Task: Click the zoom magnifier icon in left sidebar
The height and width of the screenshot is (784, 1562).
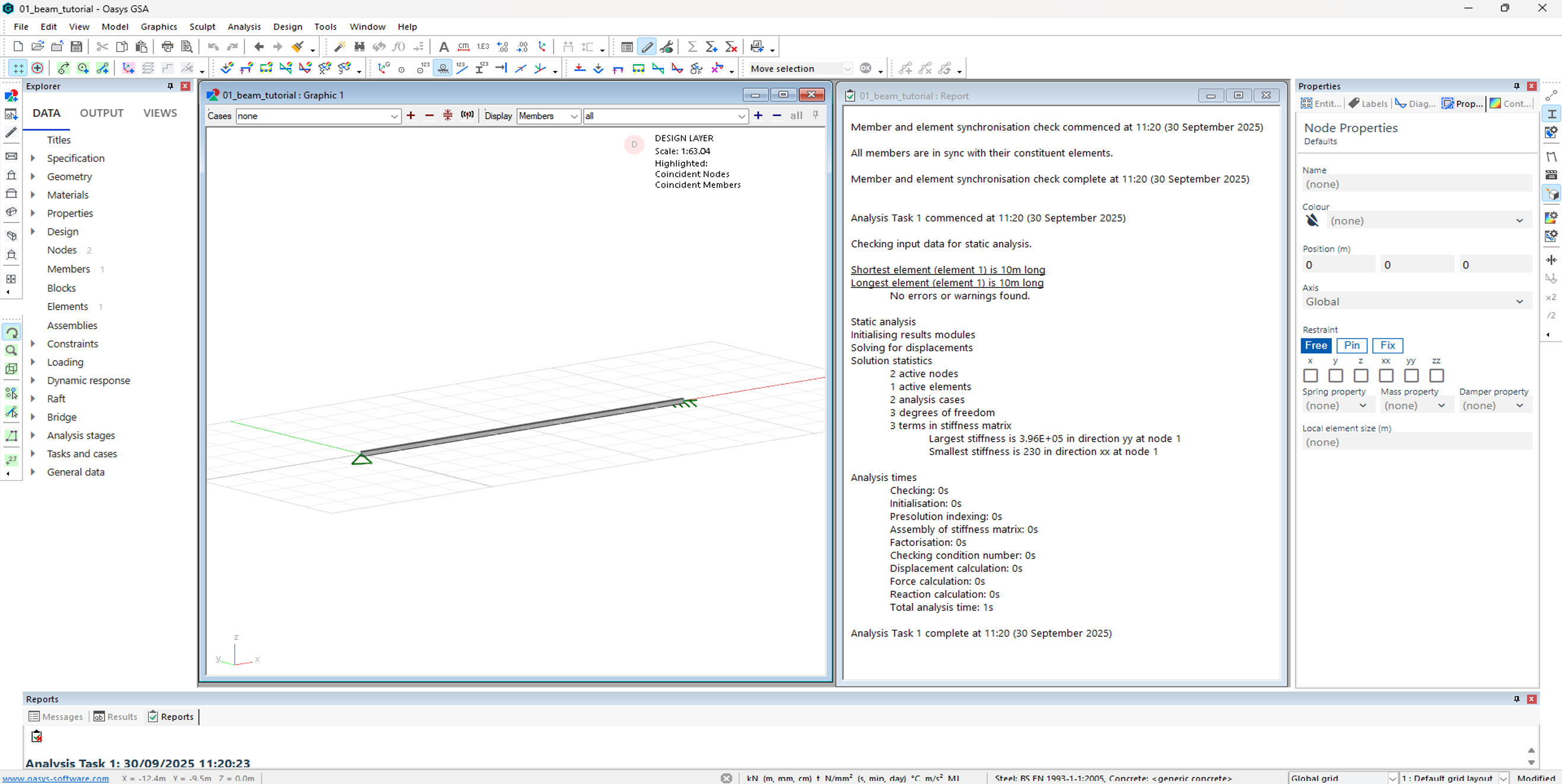Action: click(x=11, y=350)
